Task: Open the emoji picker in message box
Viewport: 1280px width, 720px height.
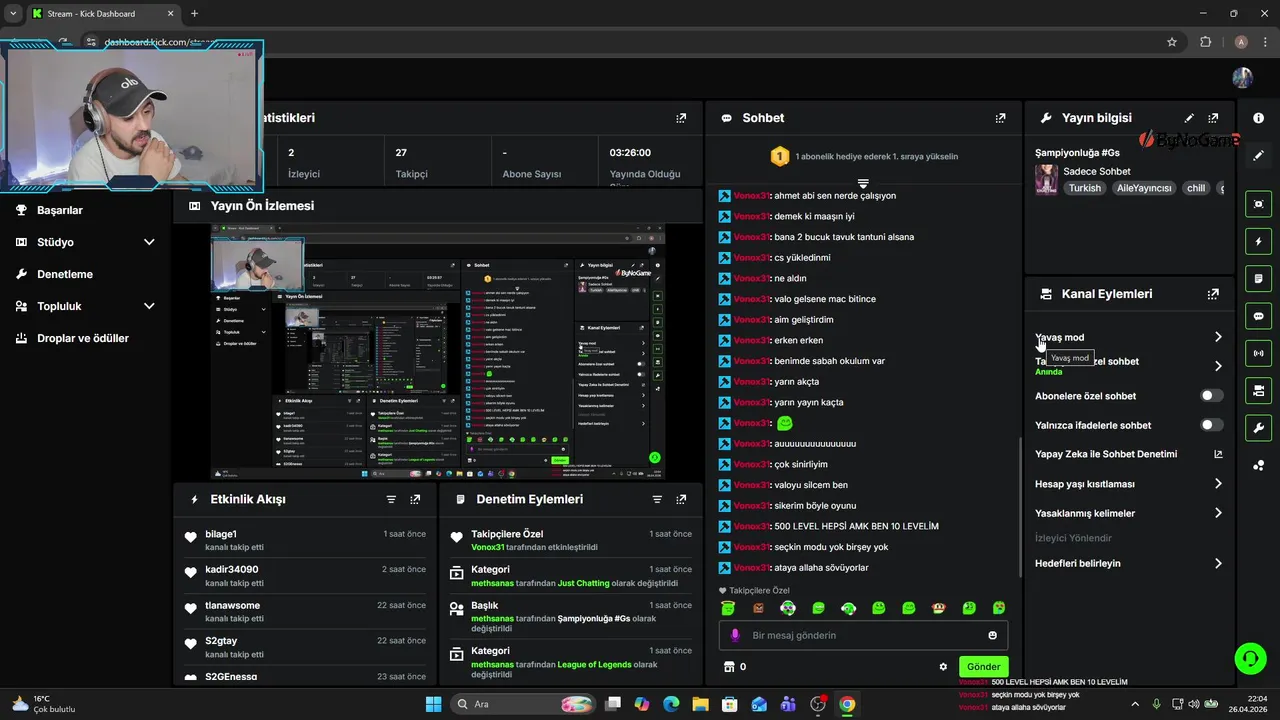Action: 992,635
